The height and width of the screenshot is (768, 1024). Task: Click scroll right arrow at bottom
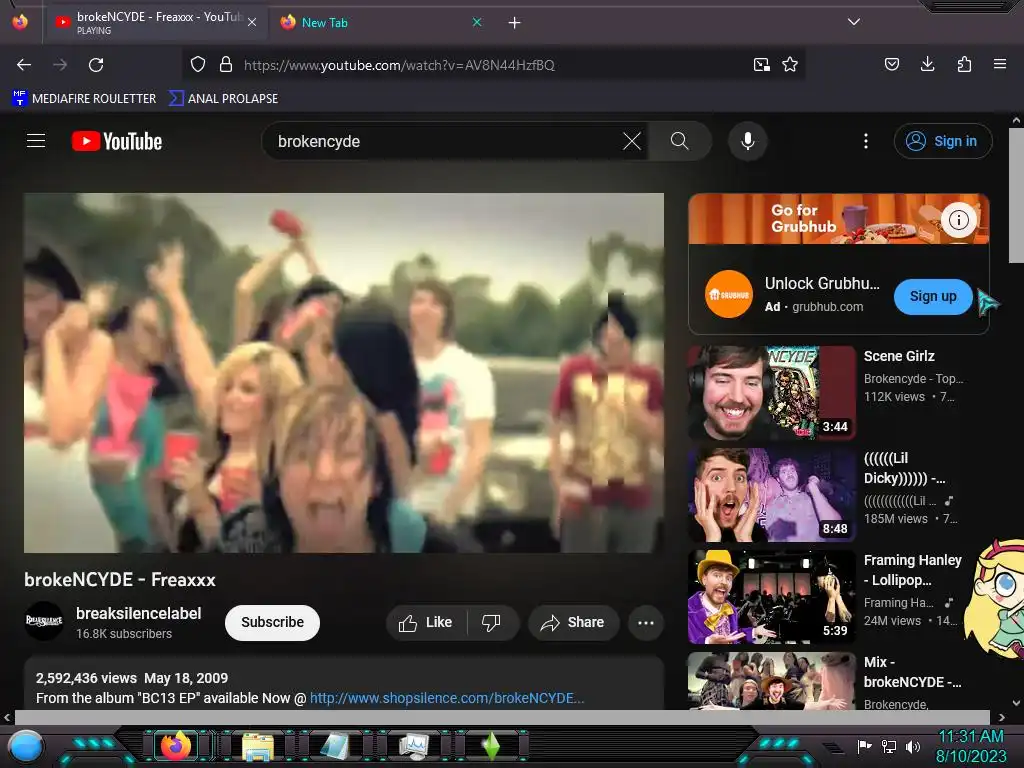[1002, 717]
